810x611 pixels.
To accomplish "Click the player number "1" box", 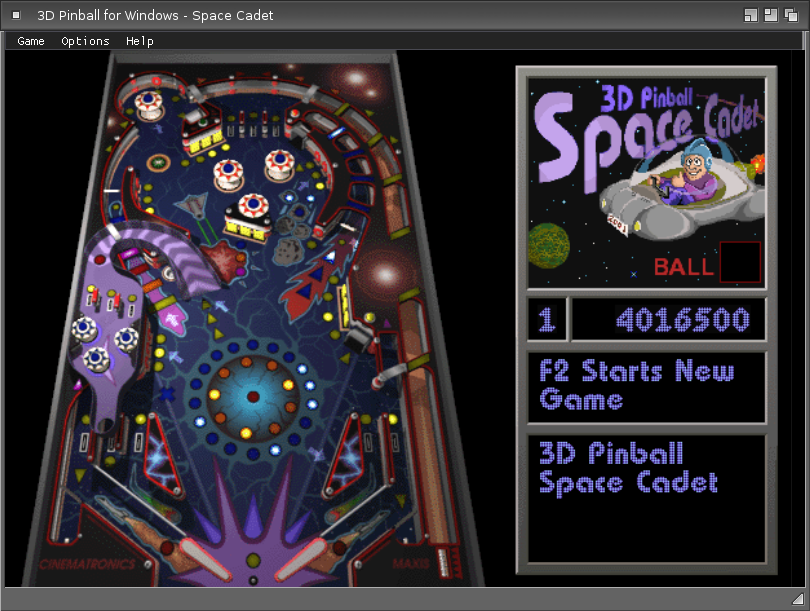I will tap(547, 319).
